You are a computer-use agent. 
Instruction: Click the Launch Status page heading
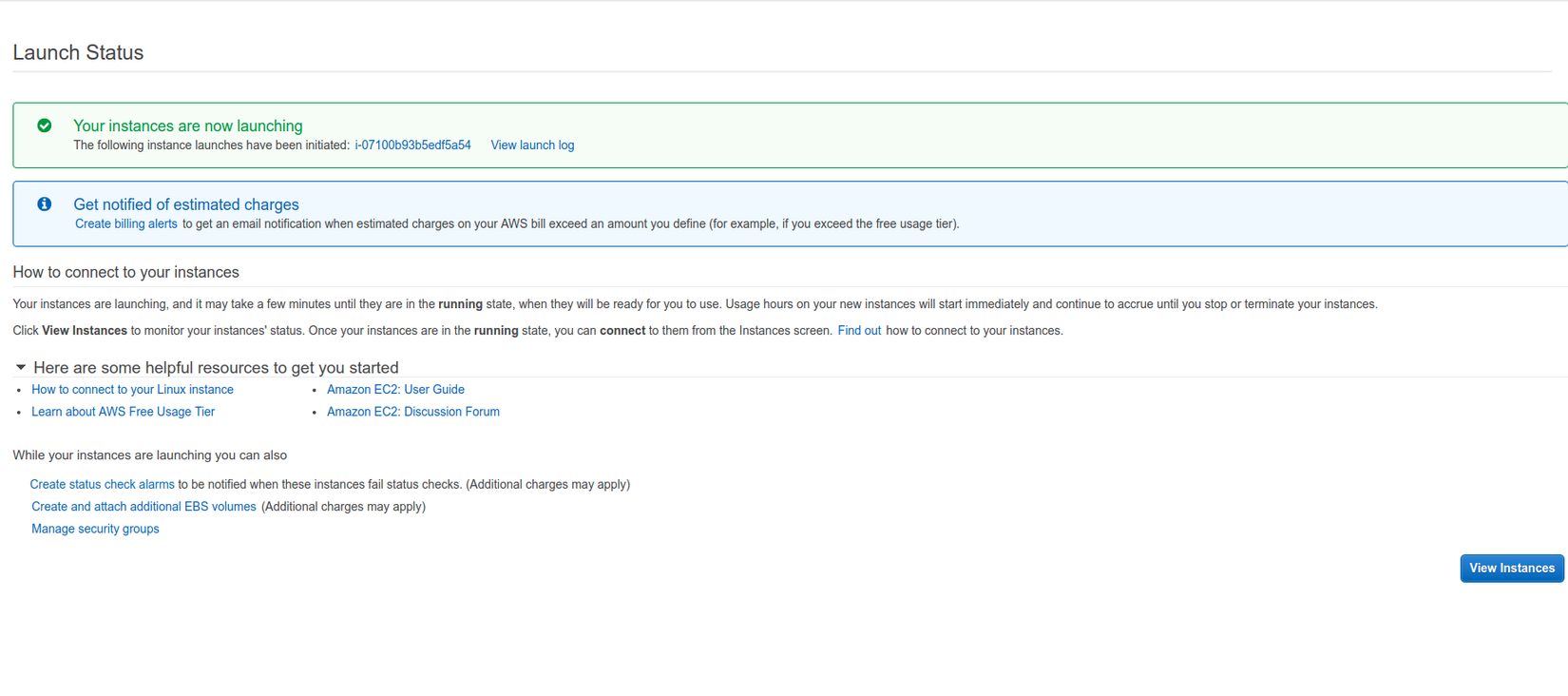78,52
